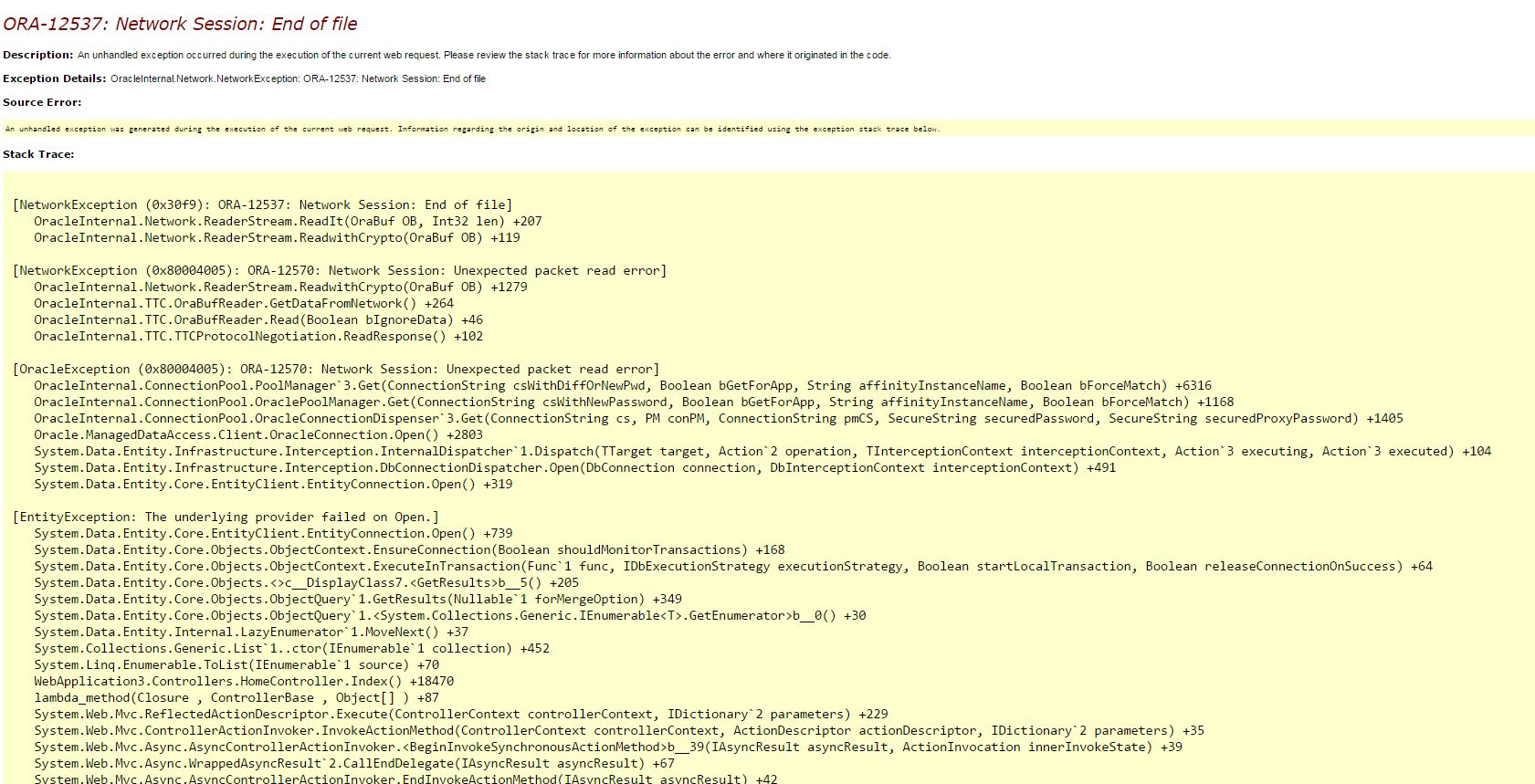Click the 'lambda_method(Closure , ControllerBase' line
The width and height of the screenshot is (1535, 784).
(x=237, y=698)
